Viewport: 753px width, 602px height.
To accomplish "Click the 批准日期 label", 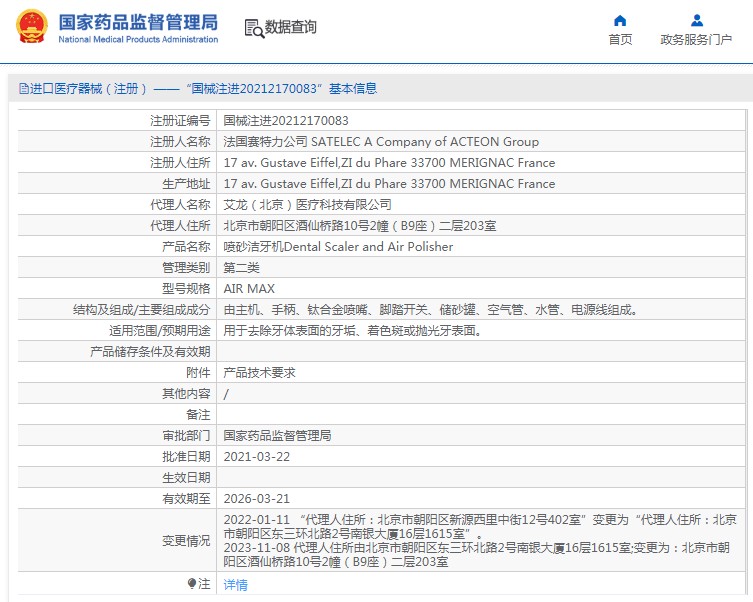I will (x=186, y=457).
